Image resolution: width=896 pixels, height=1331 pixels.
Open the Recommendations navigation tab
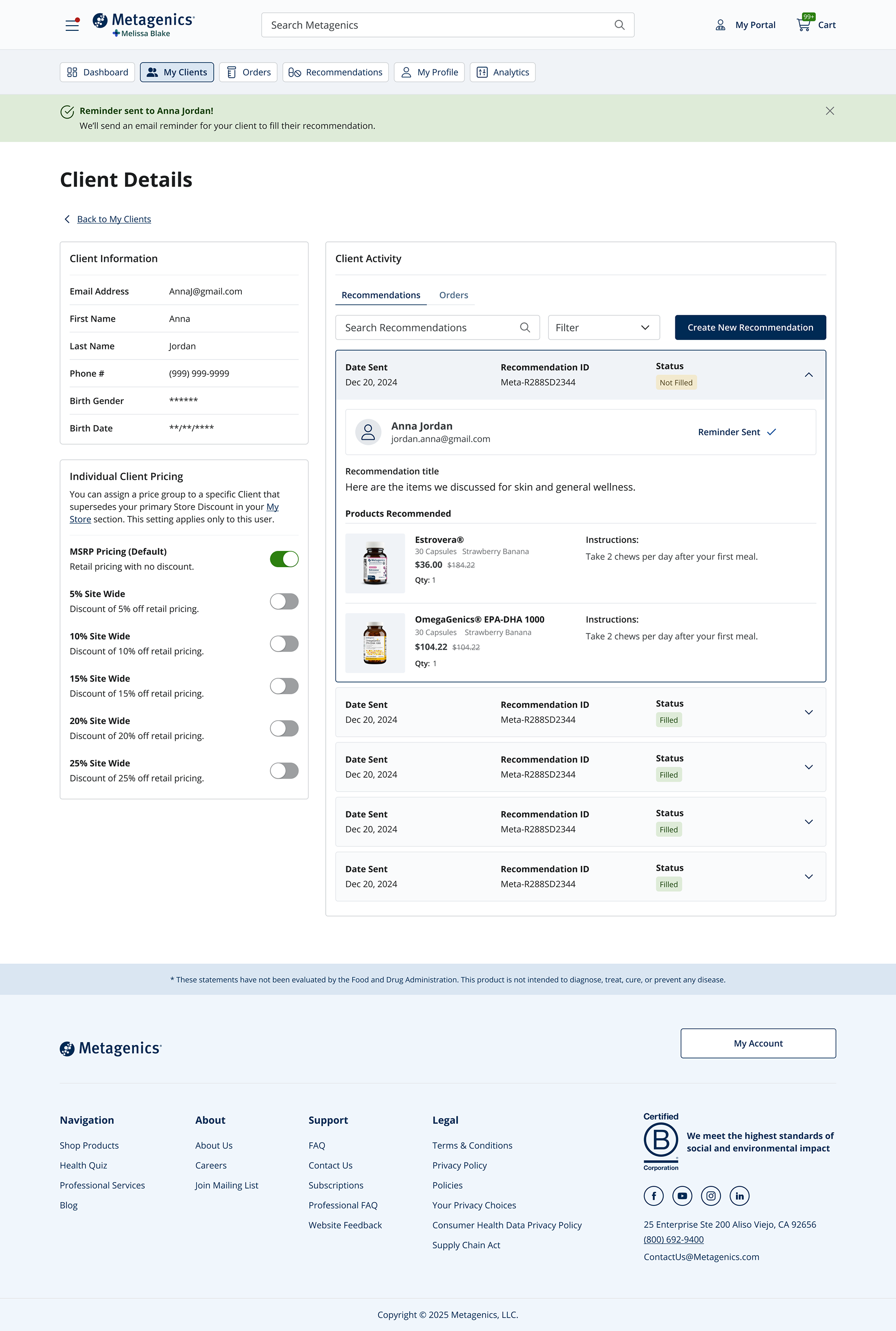(x=336, y=72)
